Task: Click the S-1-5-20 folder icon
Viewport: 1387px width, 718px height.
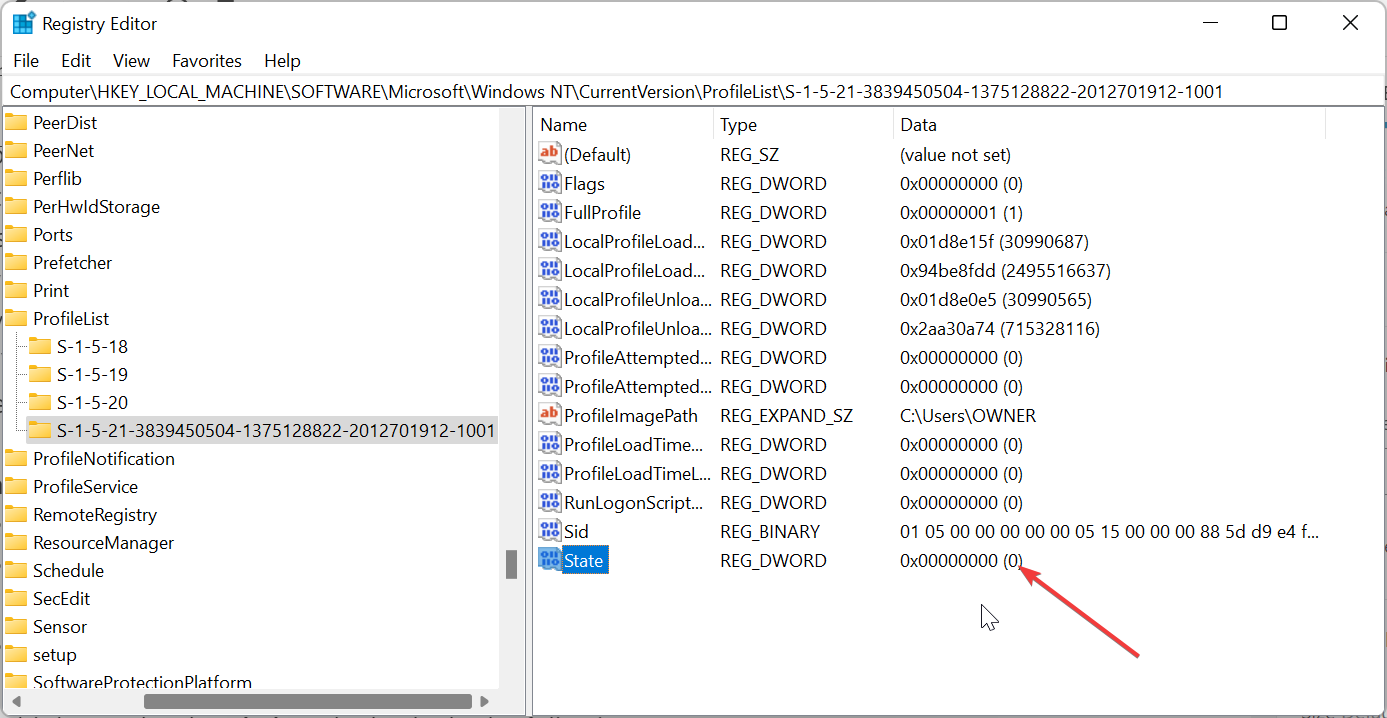Action: pos(40,403)
